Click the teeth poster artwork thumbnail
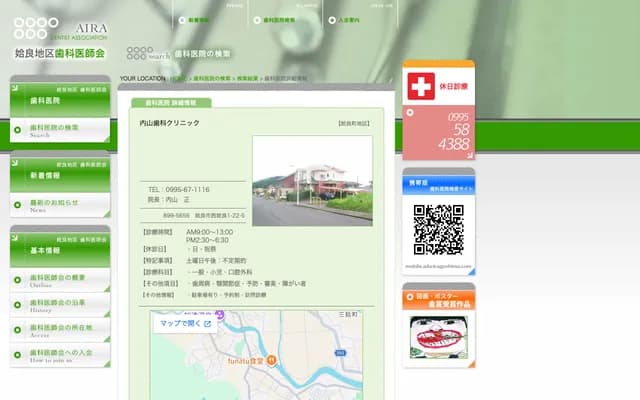The height and width of the screenshot is (400, 640). point(439,338)
